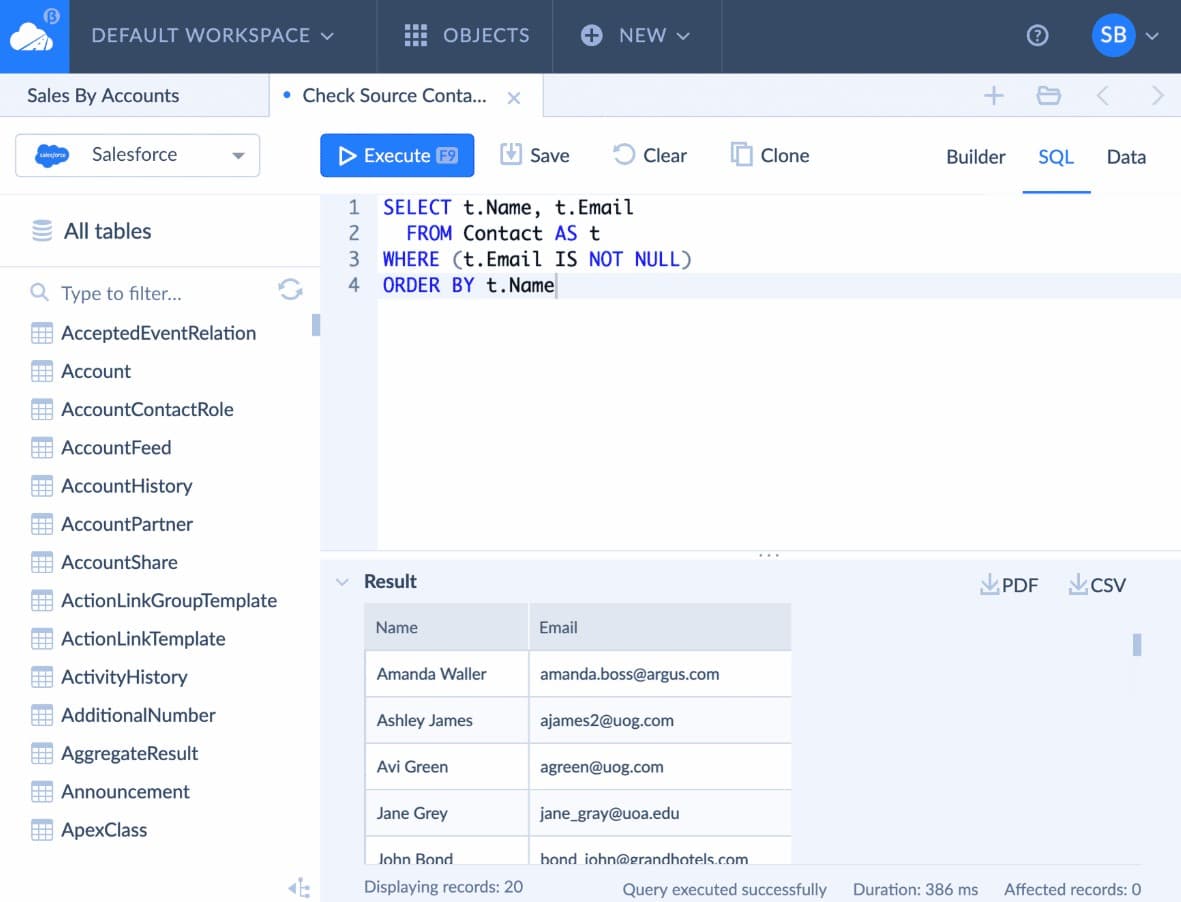Select the Account table
Screen dimensions: 1181x902
coord(96,371)
